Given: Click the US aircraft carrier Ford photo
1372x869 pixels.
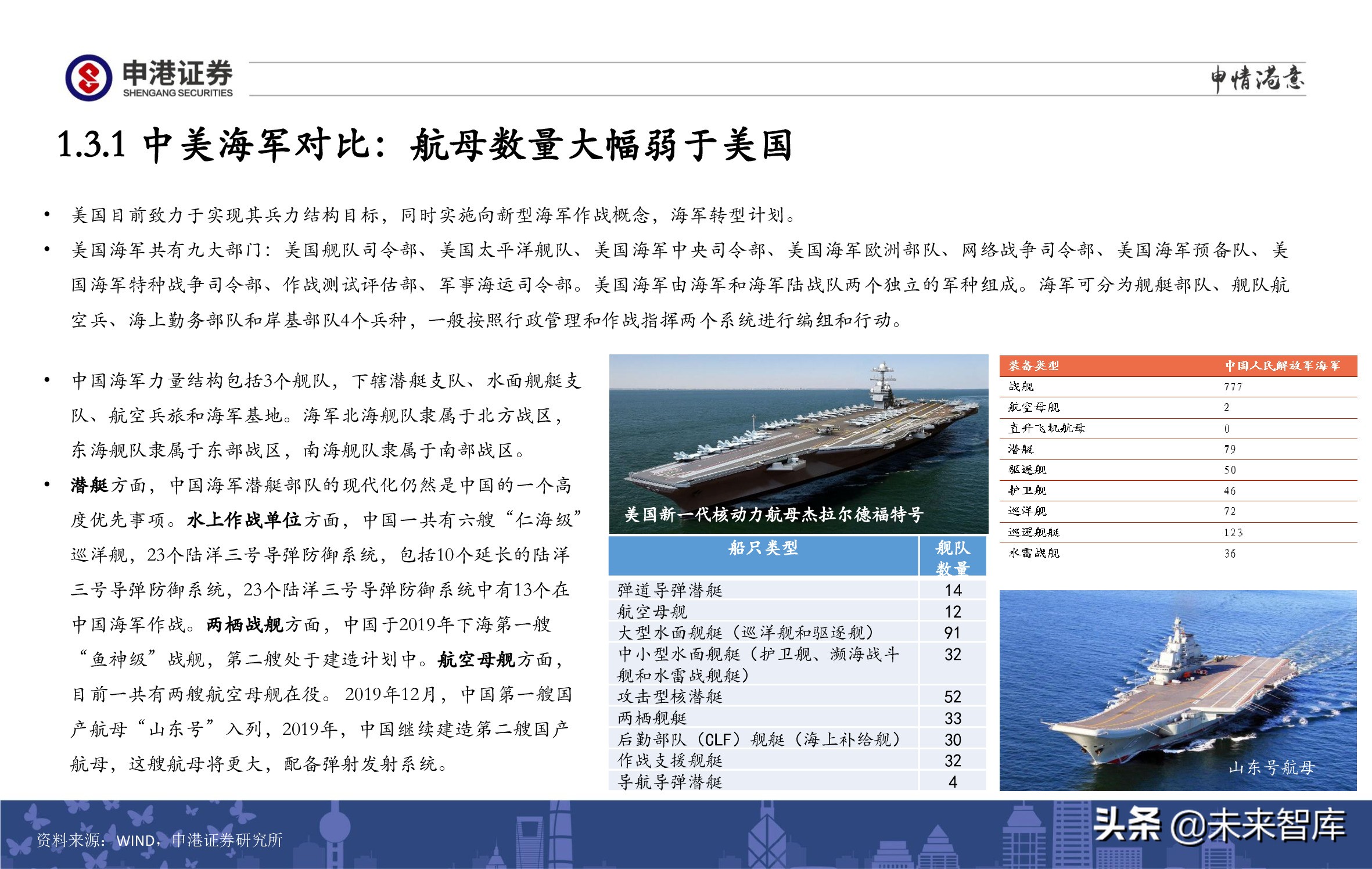Looking at the screenshot, I should (x=799, y=444).
